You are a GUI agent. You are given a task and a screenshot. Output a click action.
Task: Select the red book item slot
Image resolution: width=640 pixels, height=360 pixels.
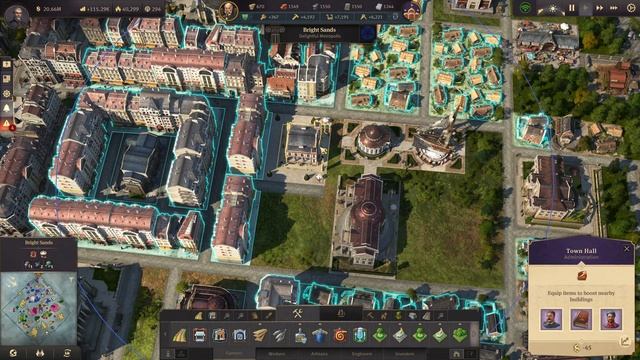[581, 319]
